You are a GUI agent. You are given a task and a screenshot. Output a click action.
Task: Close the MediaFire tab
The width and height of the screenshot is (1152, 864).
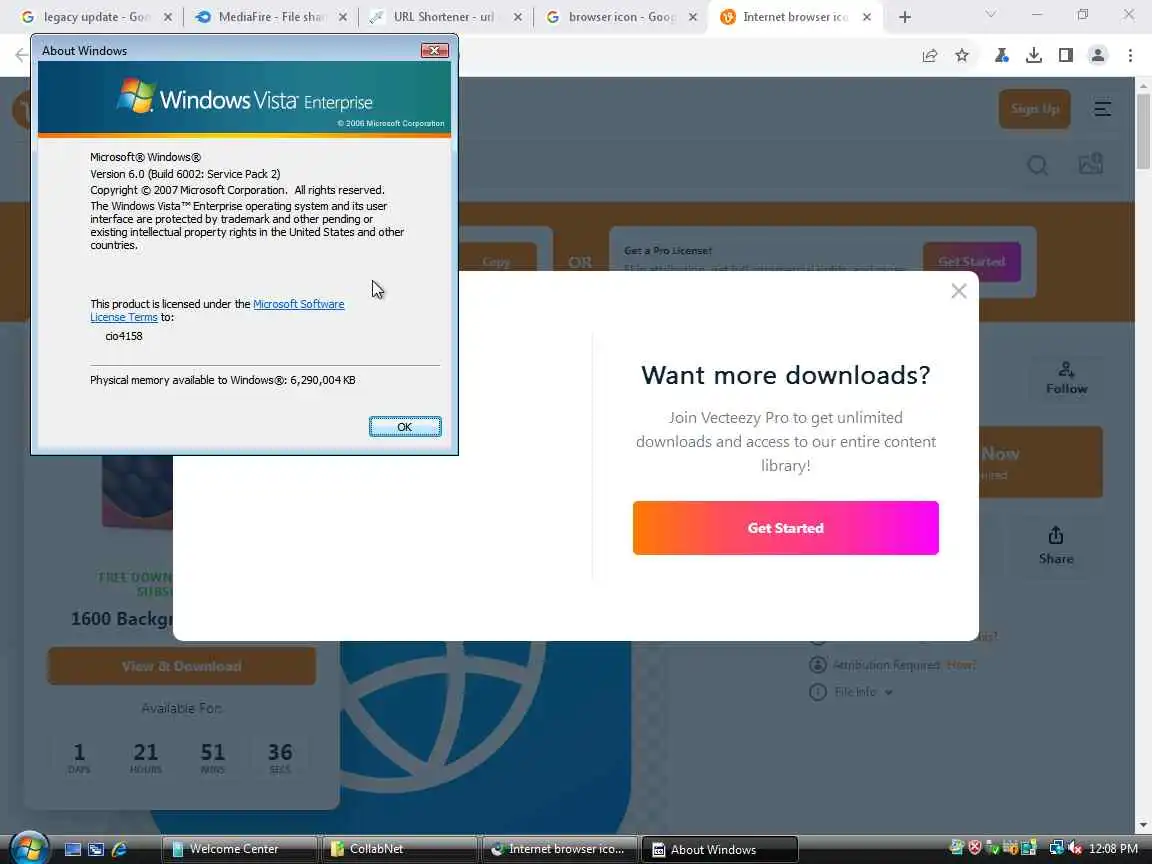pyautogui.click(x=342, y=17)
